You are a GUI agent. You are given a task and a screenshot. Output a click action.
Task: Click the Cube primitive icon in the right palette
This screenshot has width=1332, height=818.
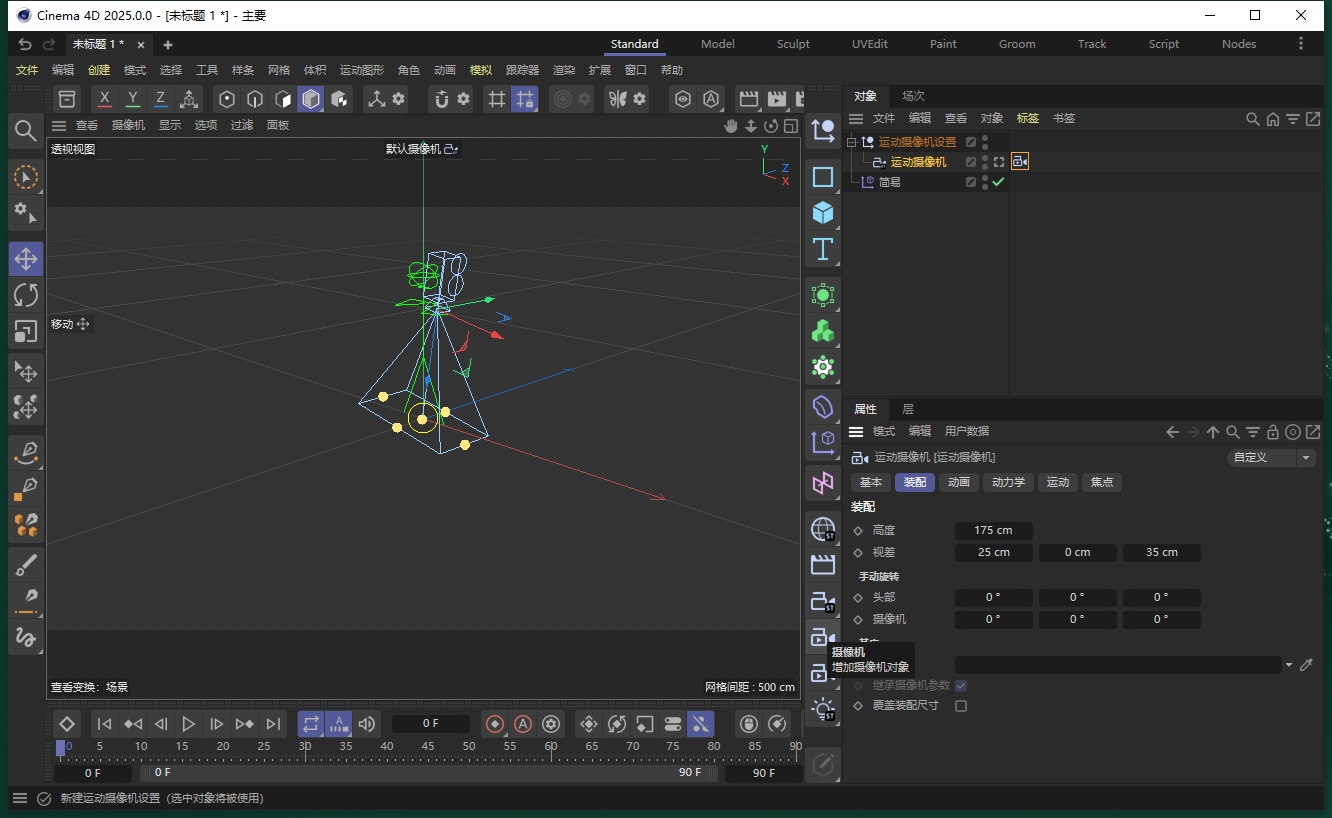822,213
